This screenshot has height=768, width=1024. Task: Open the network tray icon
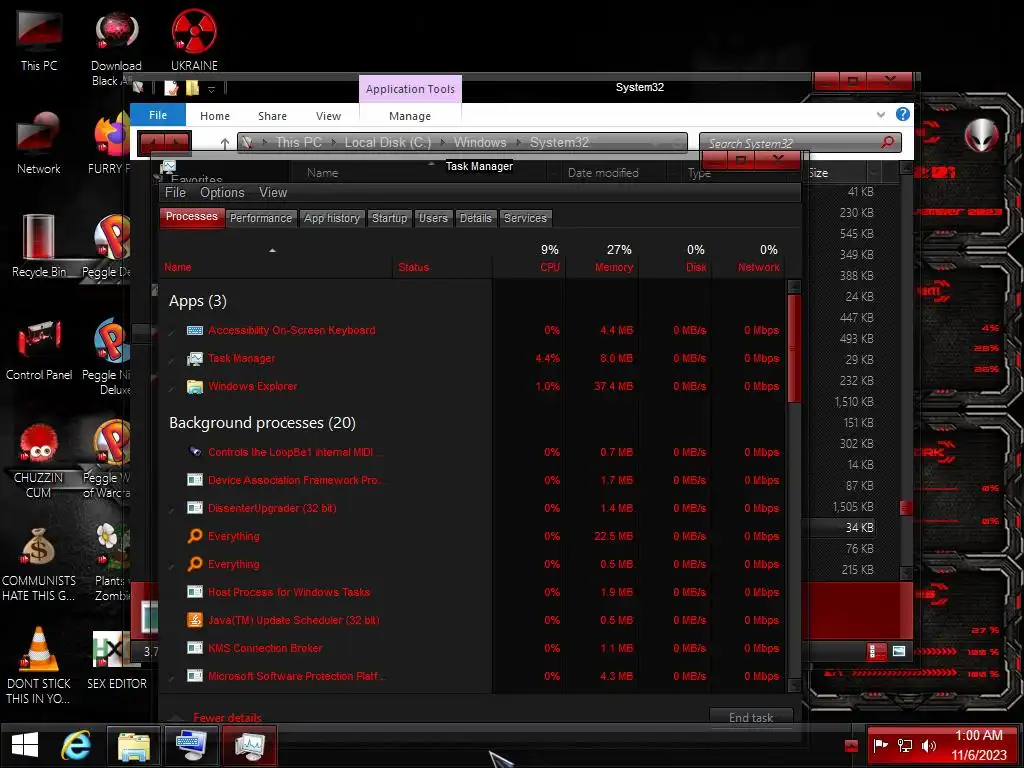point(904,745)
